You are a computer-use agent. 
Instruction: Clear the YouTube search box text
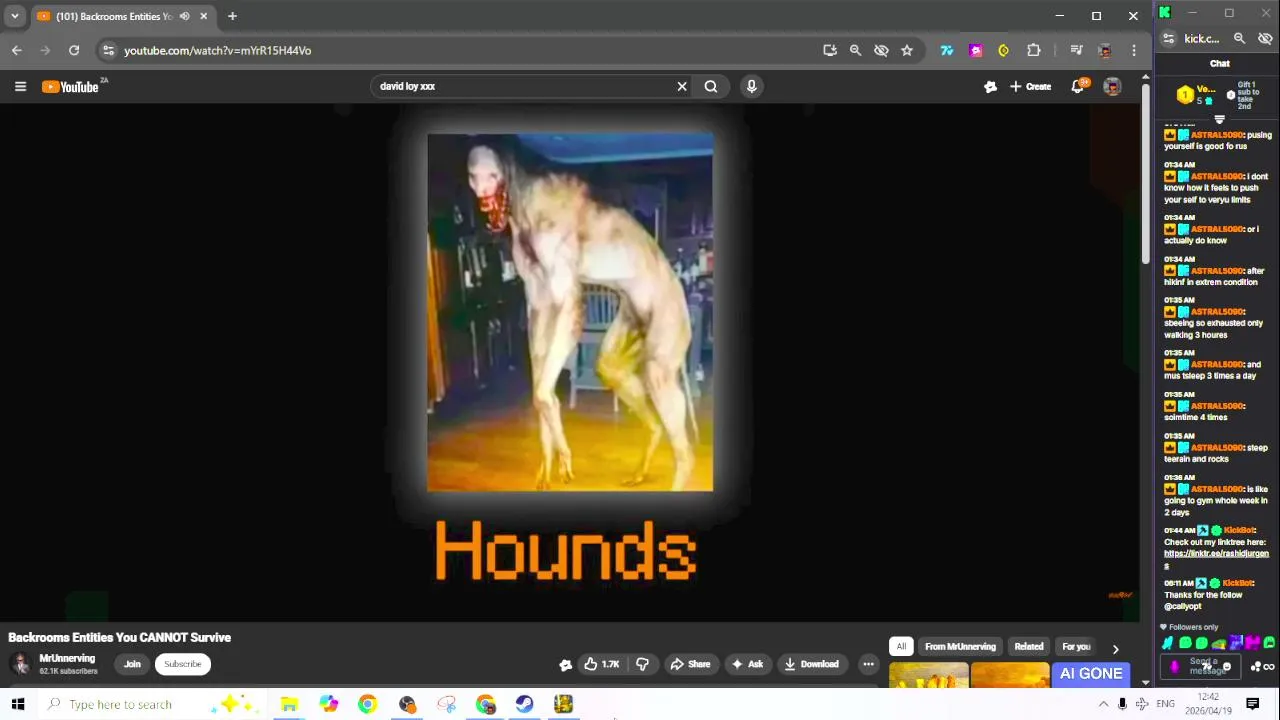[x=682, y=86]
